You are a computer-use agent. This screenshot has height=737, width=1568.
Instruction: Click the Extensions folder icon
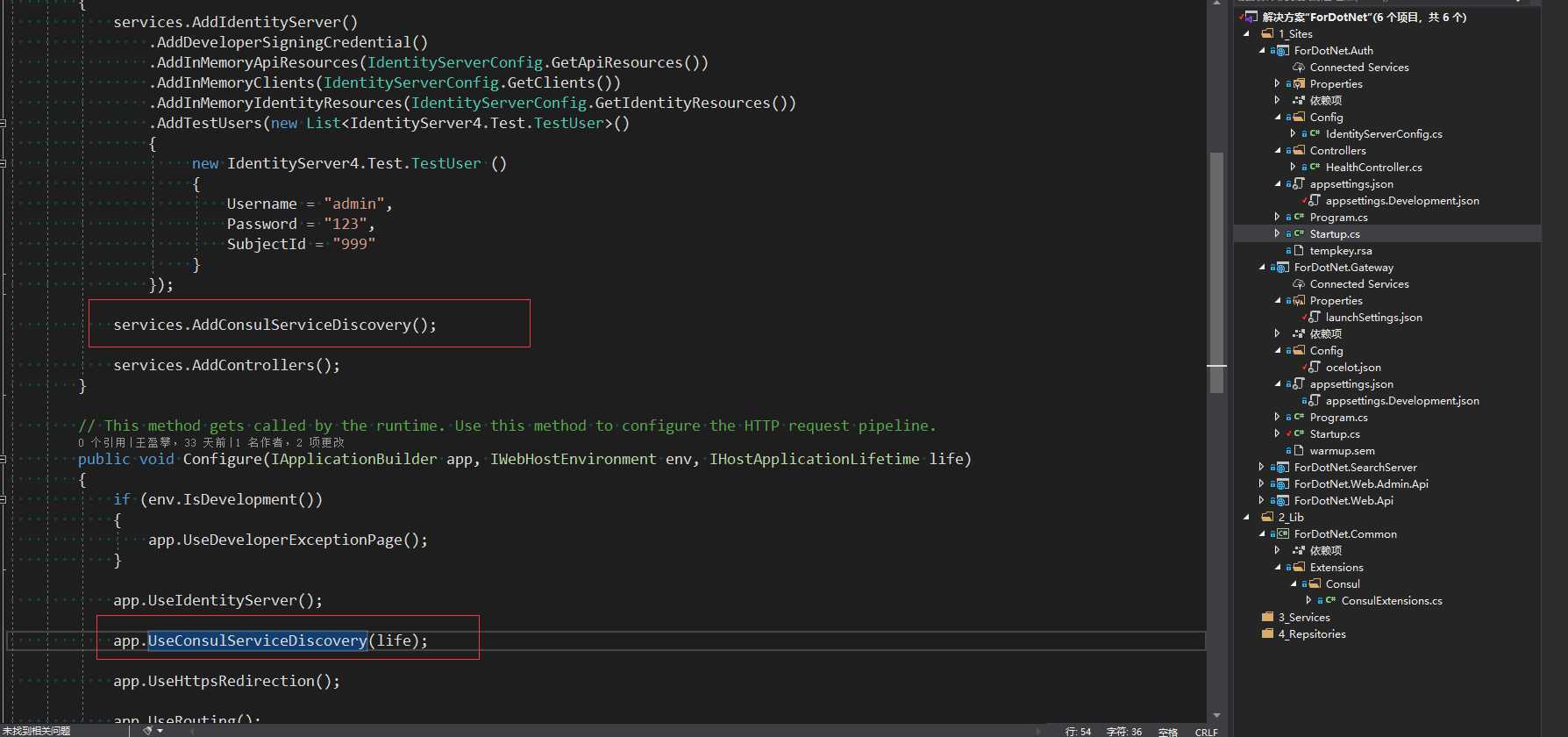pos(1299,567)
